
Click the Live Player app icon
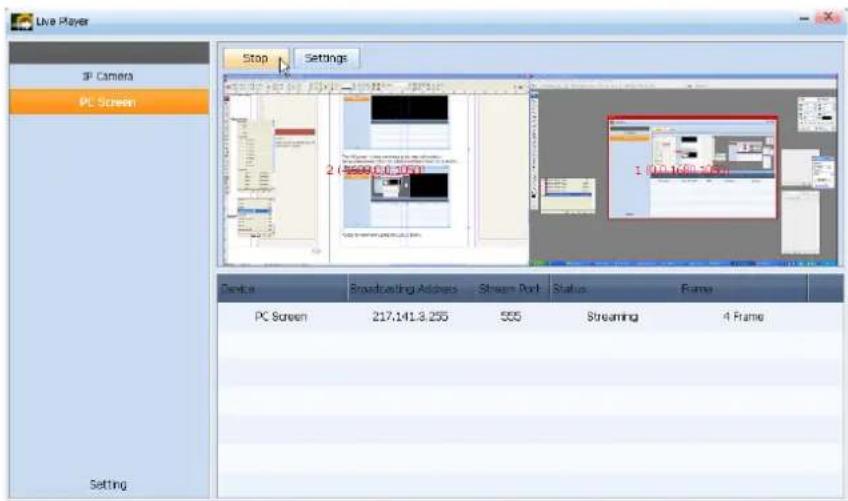pyautogui.click(x=21, y=21)
